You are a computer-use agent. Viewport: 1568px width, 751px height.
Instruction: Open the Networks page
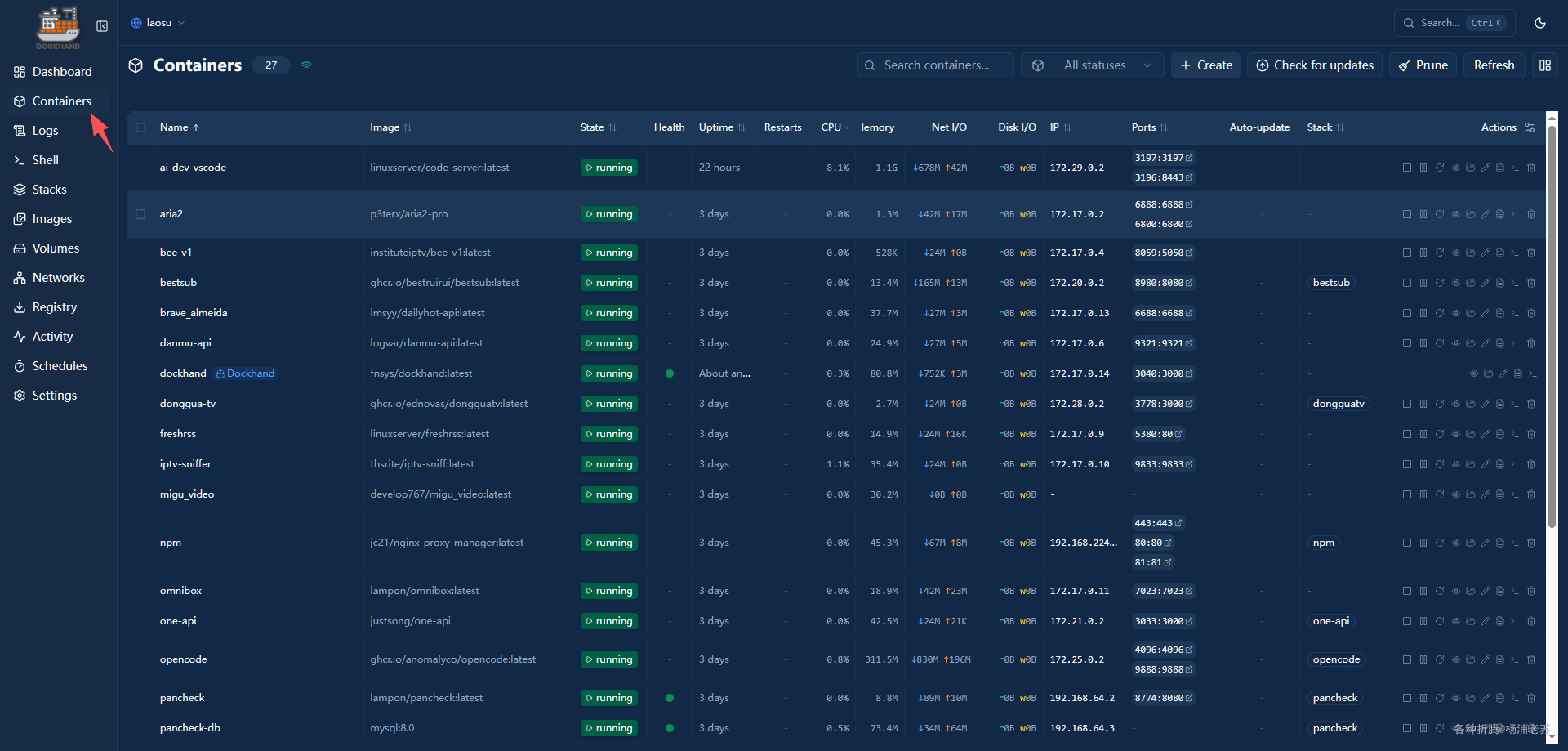pos(59,278)
